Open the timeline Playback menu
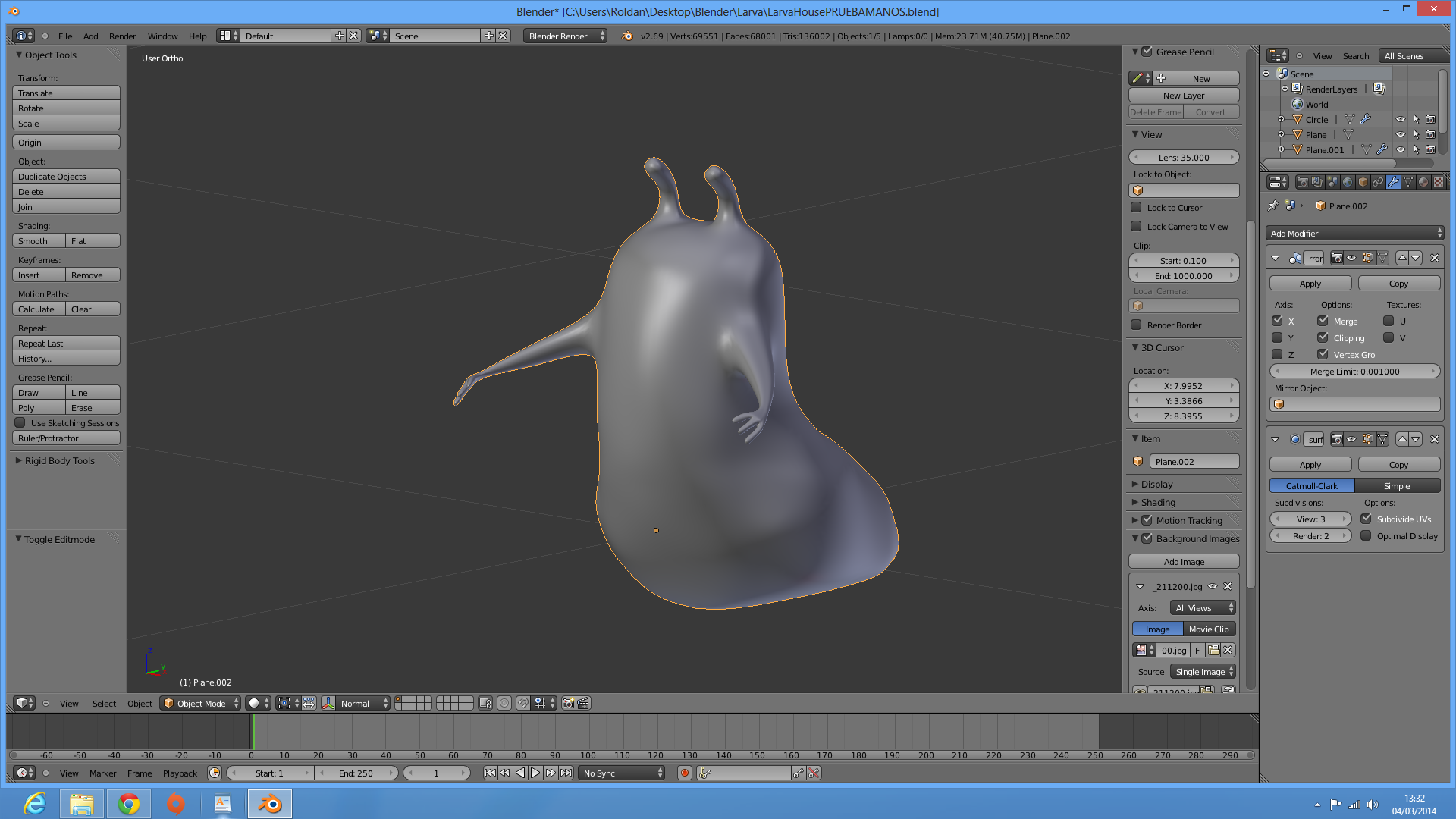 point(180,773)
